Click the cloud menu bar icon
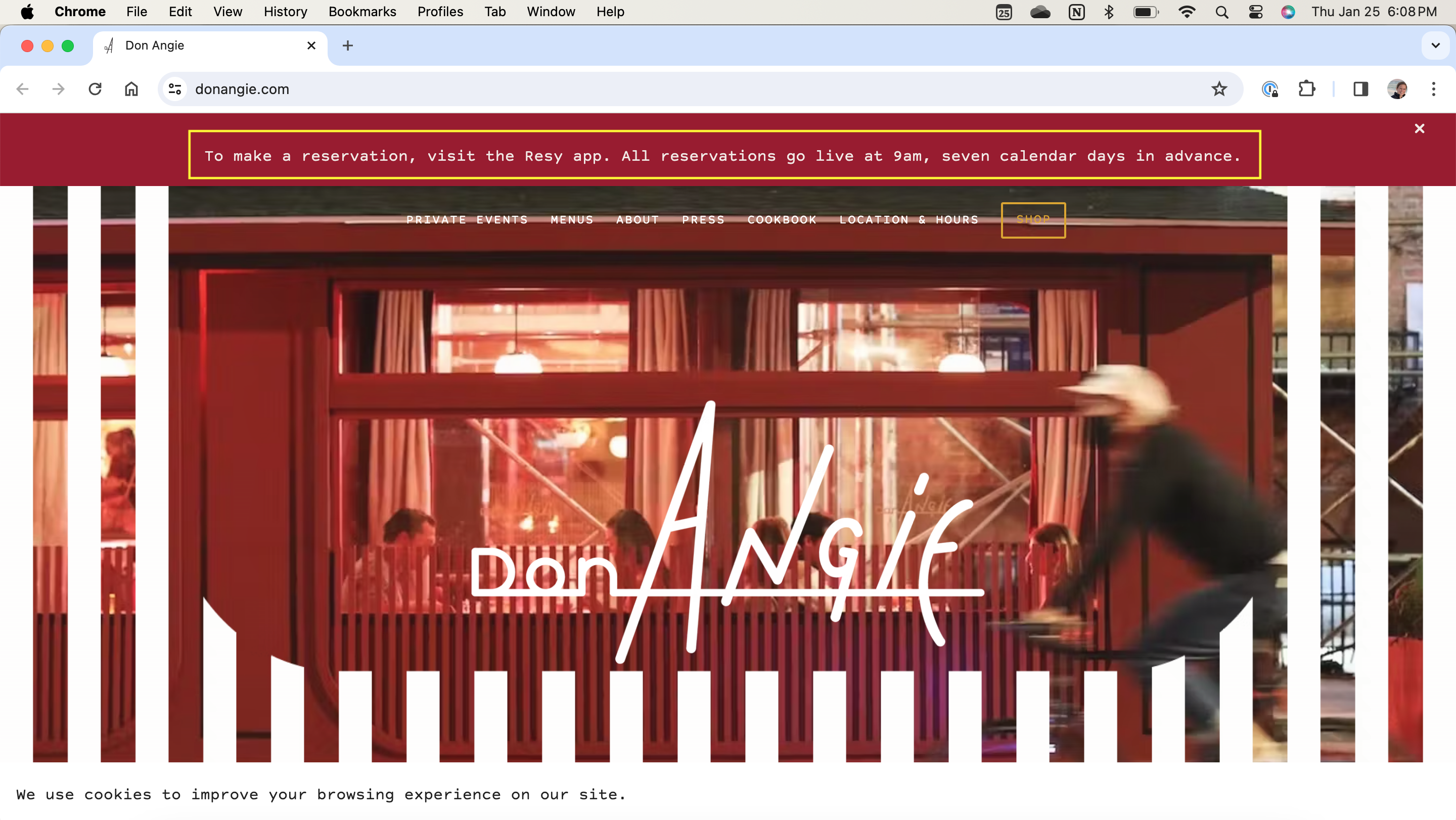This screenshot has width=1456, height=820. 1040,12
